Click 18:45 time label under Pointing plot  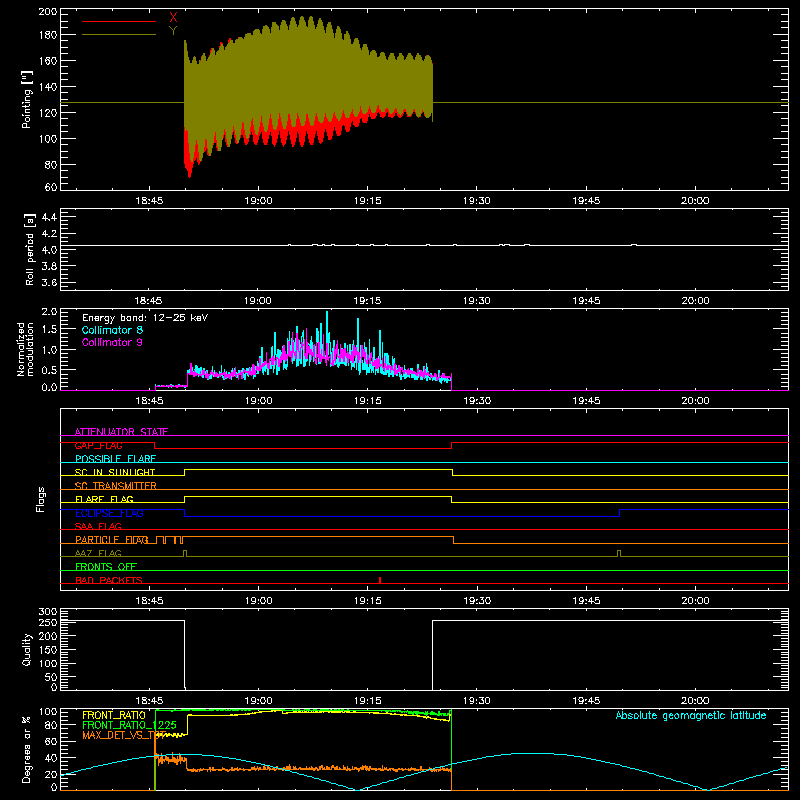[149, 201]
